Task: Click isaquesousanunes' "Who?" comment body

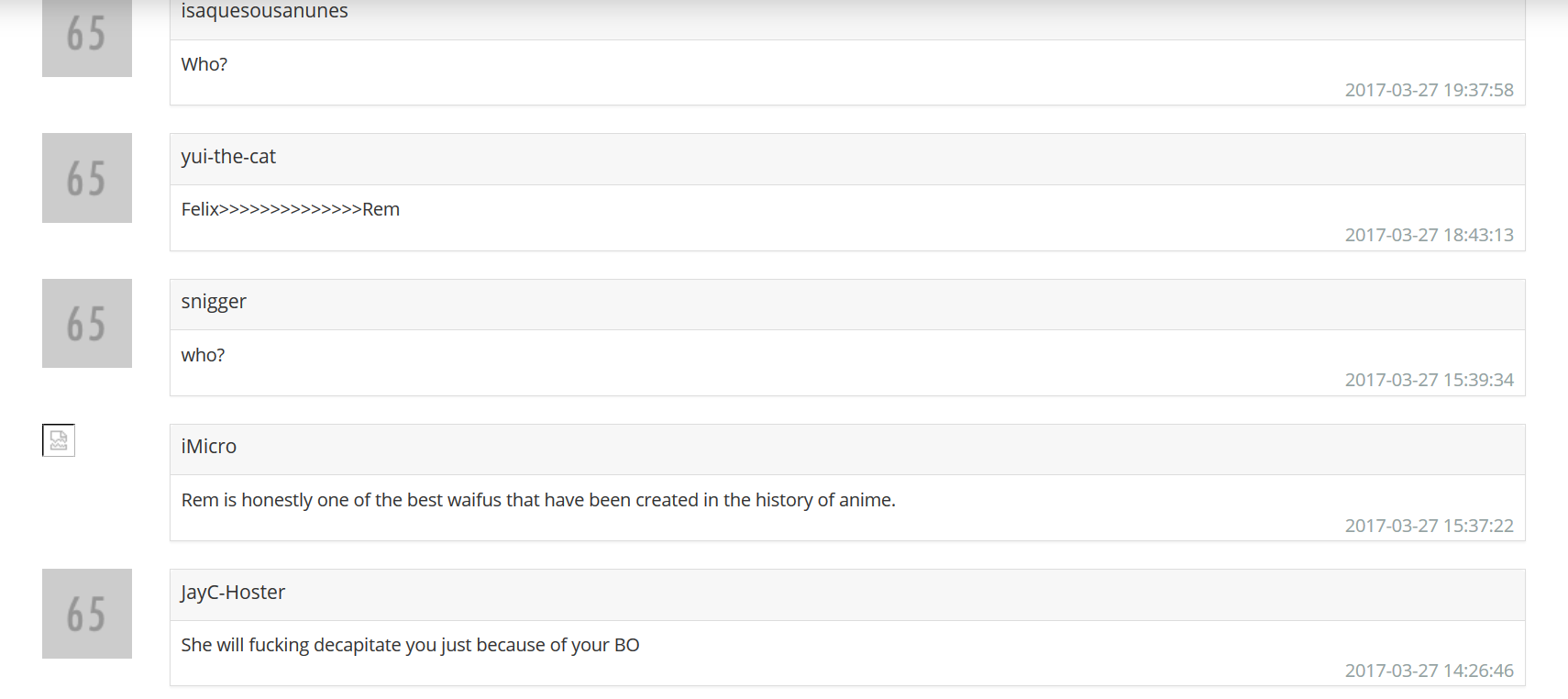Action: click(x=204, y=64)
